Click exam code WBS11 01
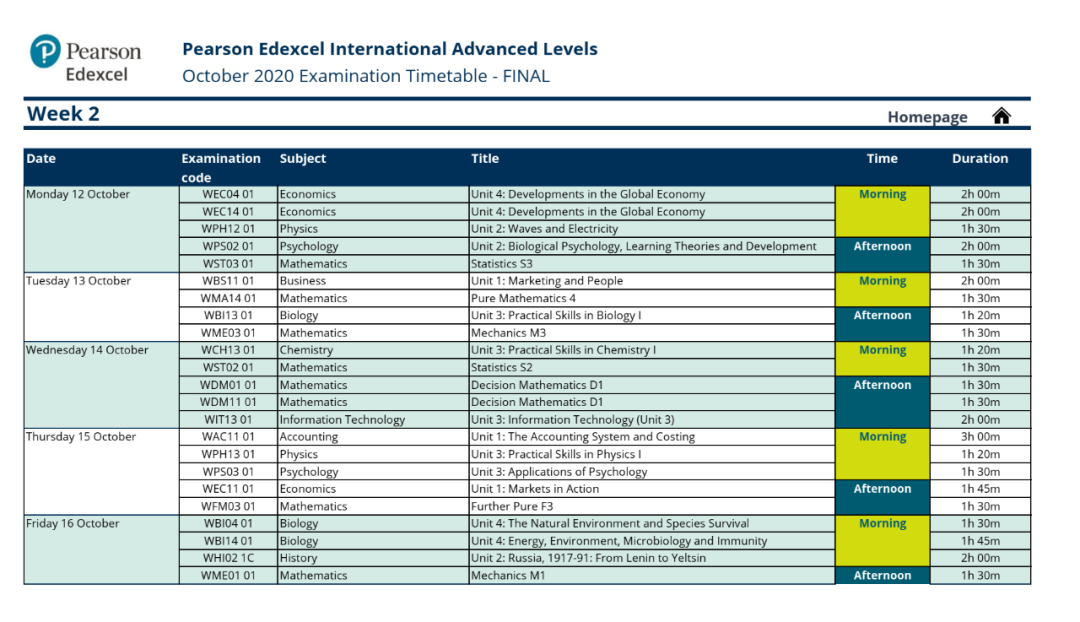Image resolution: width=1080 pixels, height=622 pixels. 228,281
